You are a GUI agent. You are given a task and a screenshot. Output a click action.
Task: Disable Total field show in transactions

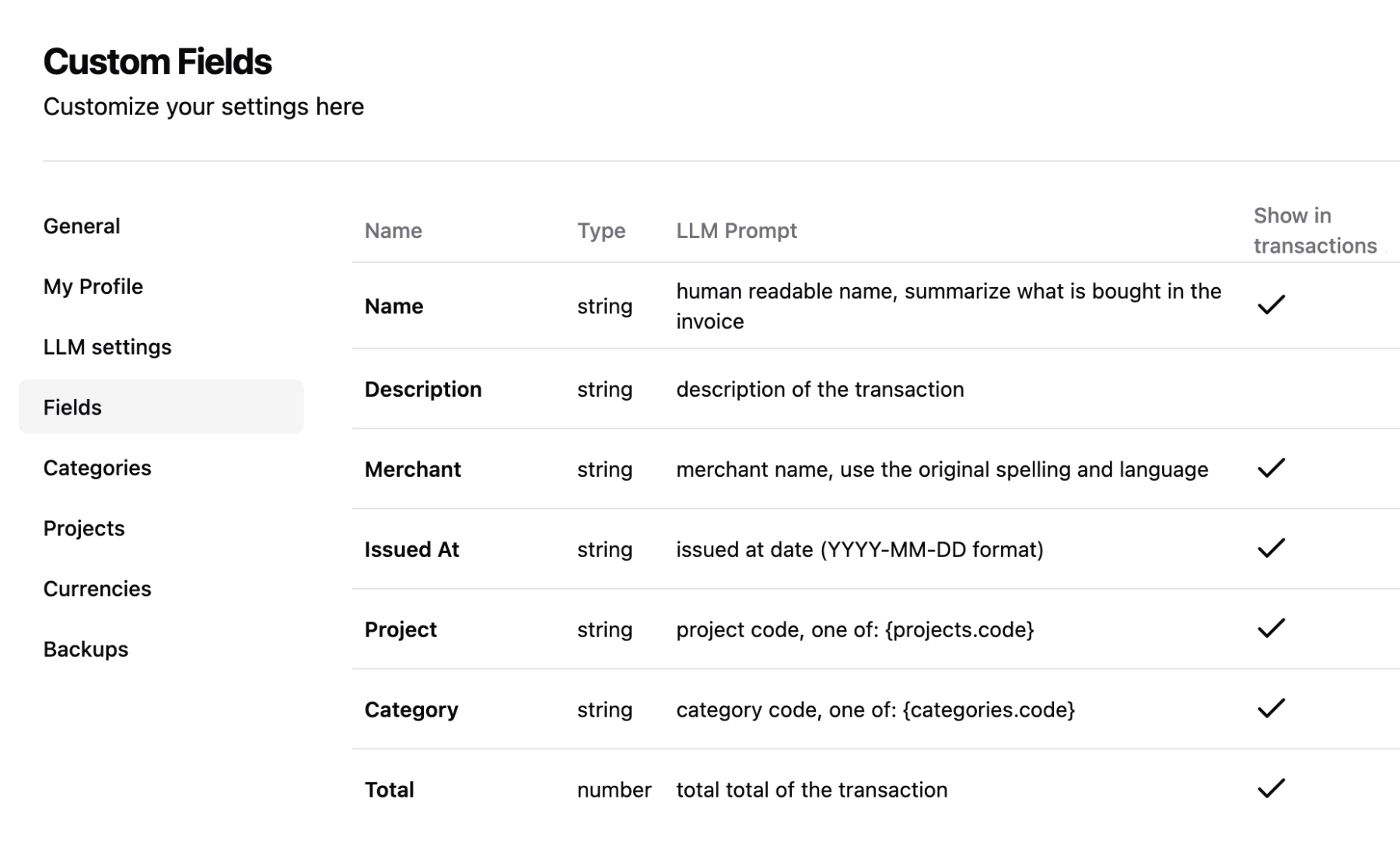[1272, 788]
